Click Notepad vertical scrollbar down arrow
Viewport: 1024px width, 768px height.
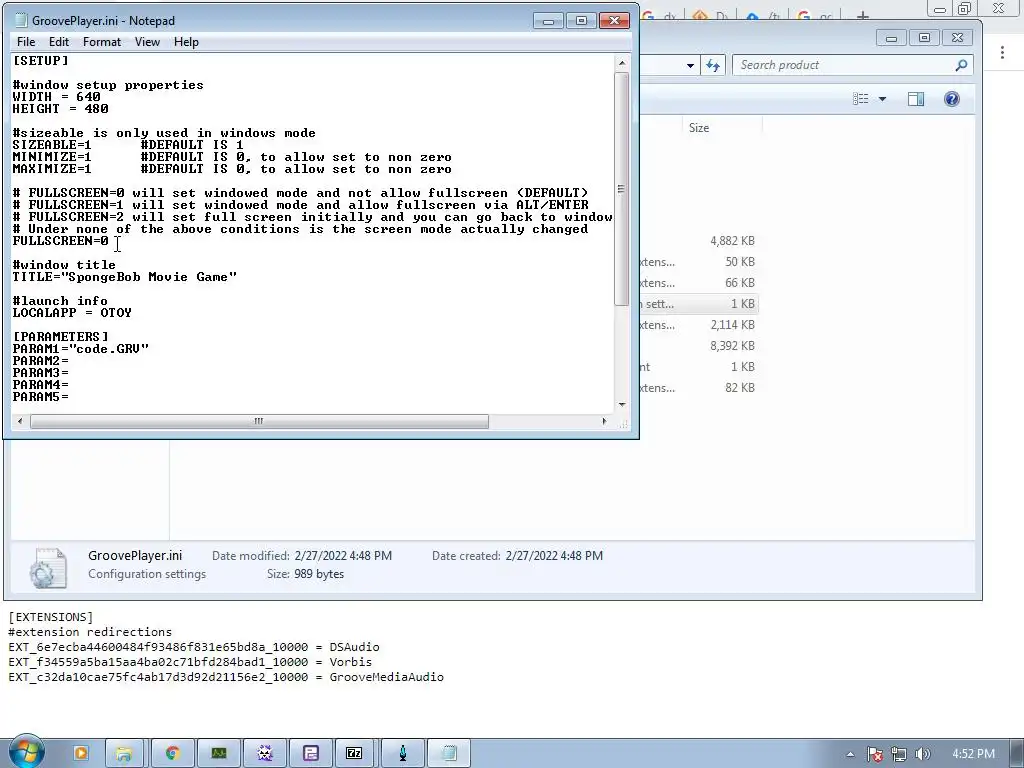[x=622, y=405]
